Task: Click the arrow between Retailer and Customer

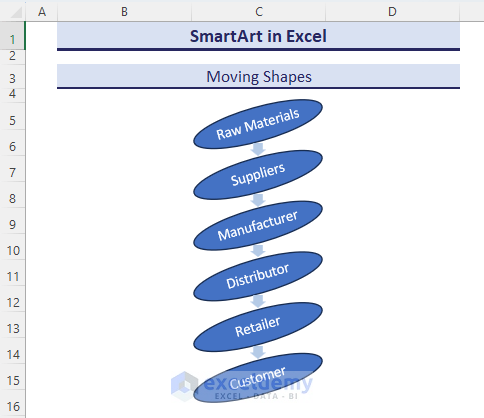Action: [x=258, y=352]
